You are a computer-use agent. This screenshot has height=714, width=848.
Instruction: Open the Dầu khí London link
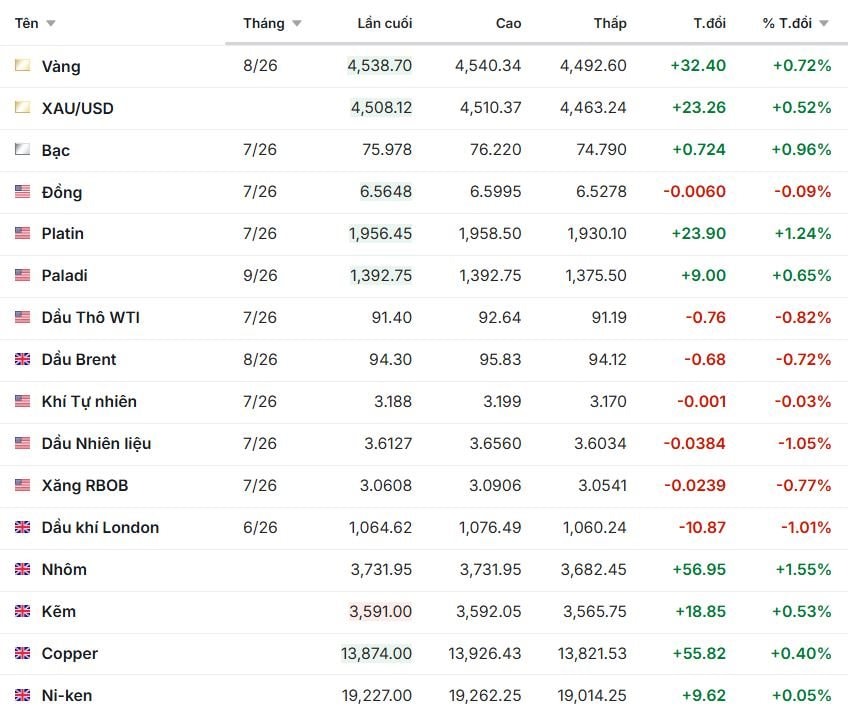[x=100, y=527]
